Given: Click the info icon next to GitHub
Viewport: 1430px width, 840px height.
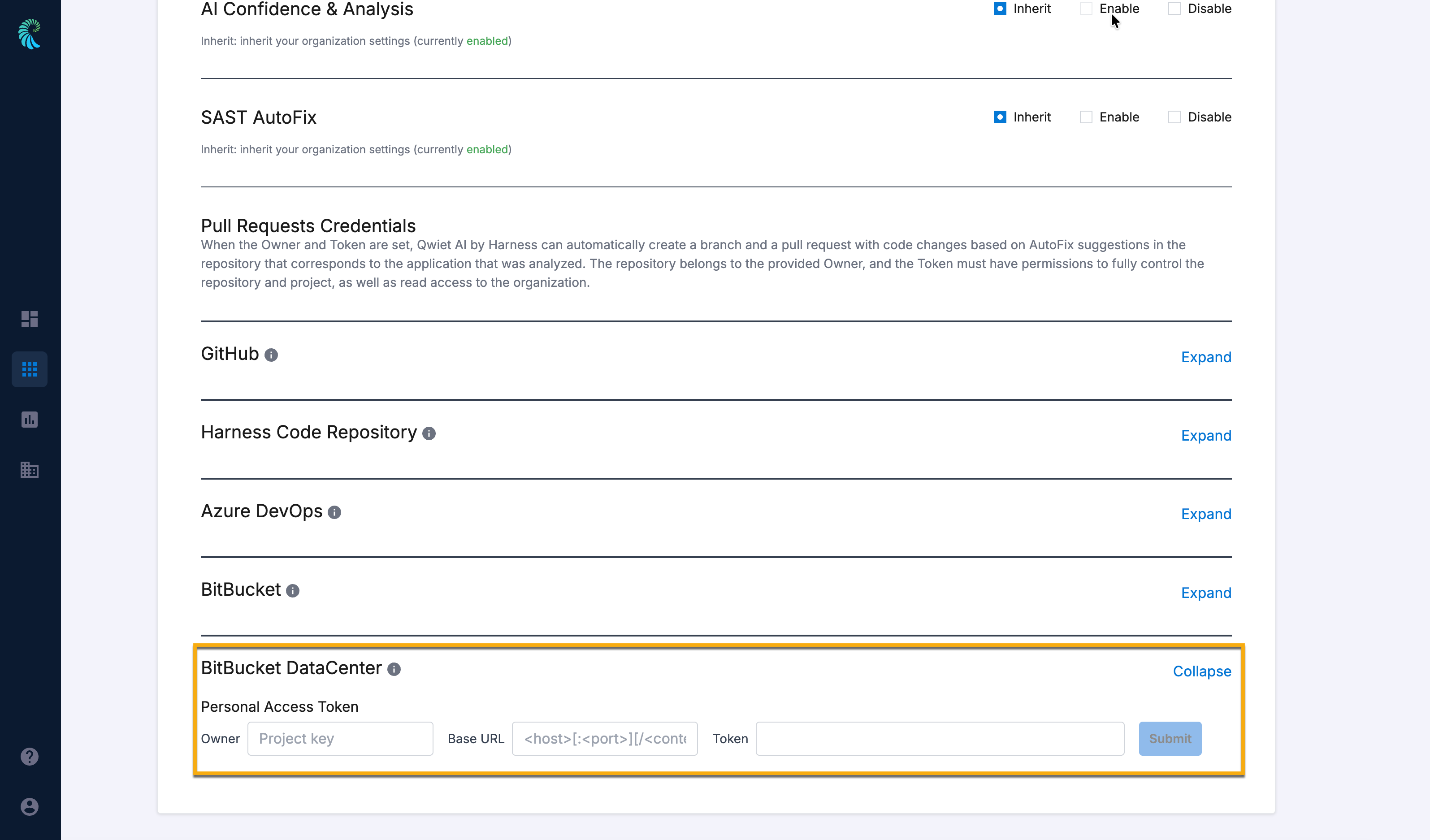Looking at the screenshot, I should 271,355.
